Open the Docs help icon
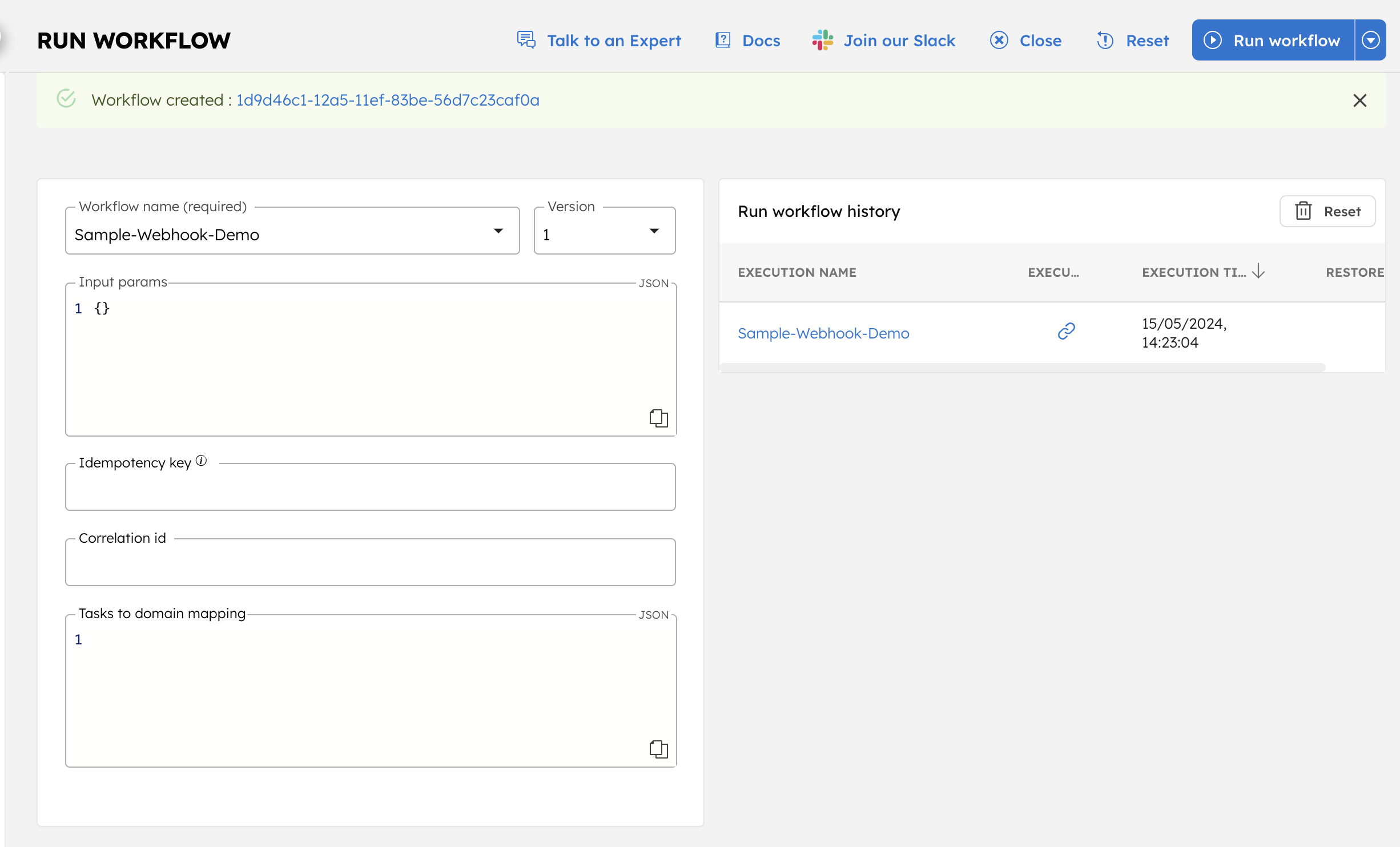1400x847 pixels. pyautogui.click(x=722, y=39)
